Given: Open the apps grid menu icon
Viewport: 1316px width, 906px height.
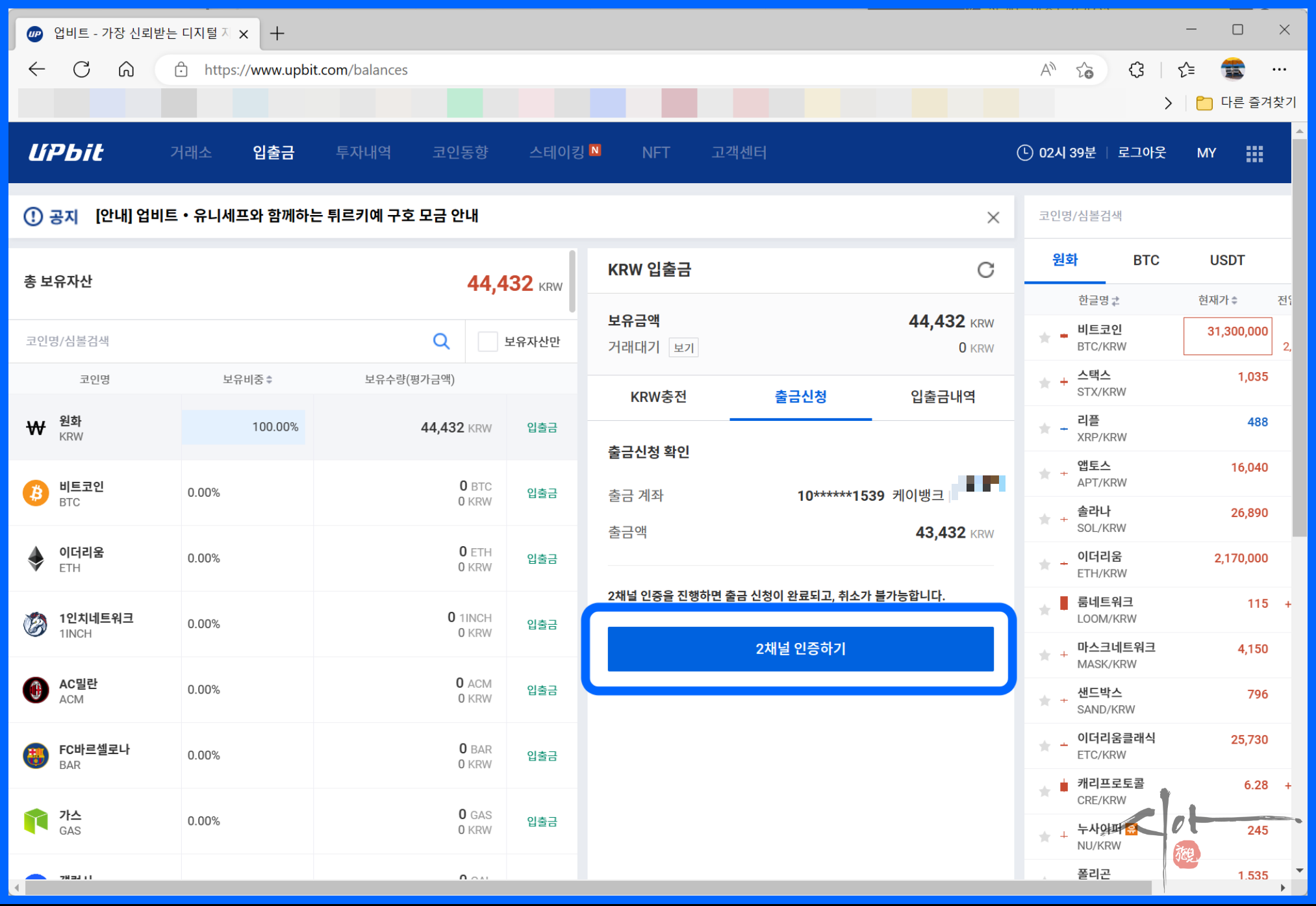Looking at the screenshot, I should point(1254,153).
